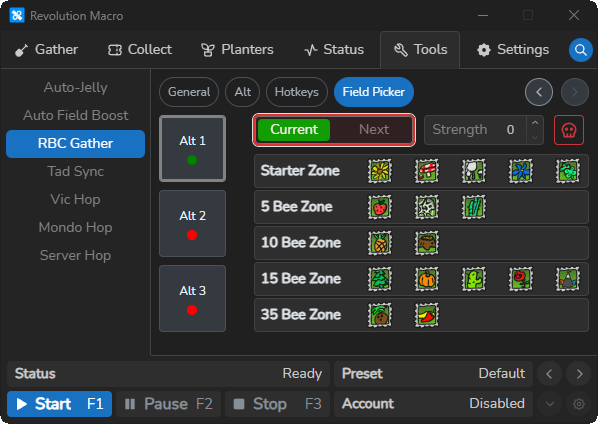598x424 pixels.
Task: Click the red skull button
Action: point(569,130)
